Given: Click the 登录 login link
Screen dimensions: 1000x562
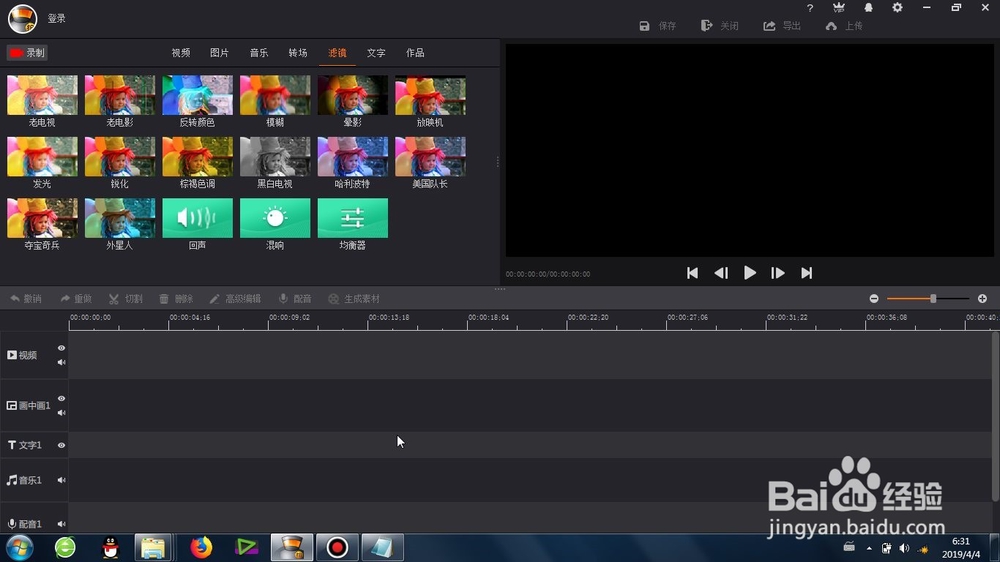Looking at the screenshot, I should coord(57,18).
